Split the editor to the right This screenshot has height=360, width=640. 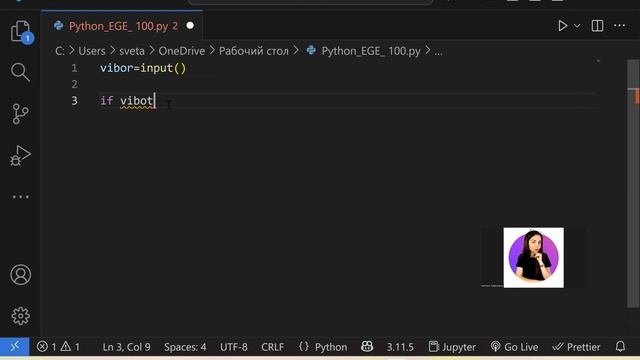coord(597,26)
